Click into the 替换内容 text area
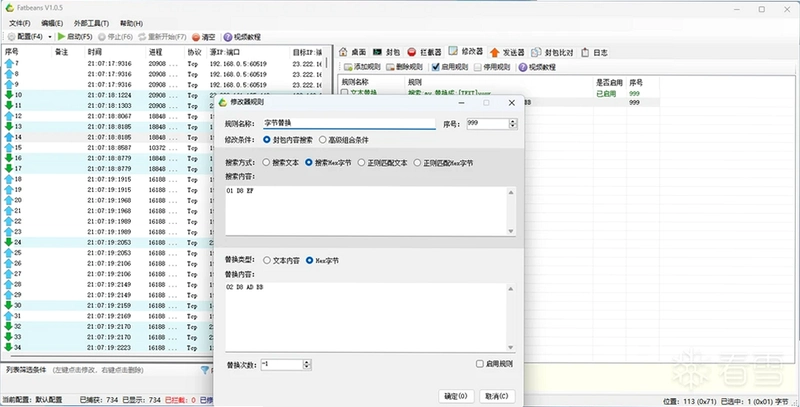Image resolution: width=800 pixels, height=407 pixels. pos(366,317)
